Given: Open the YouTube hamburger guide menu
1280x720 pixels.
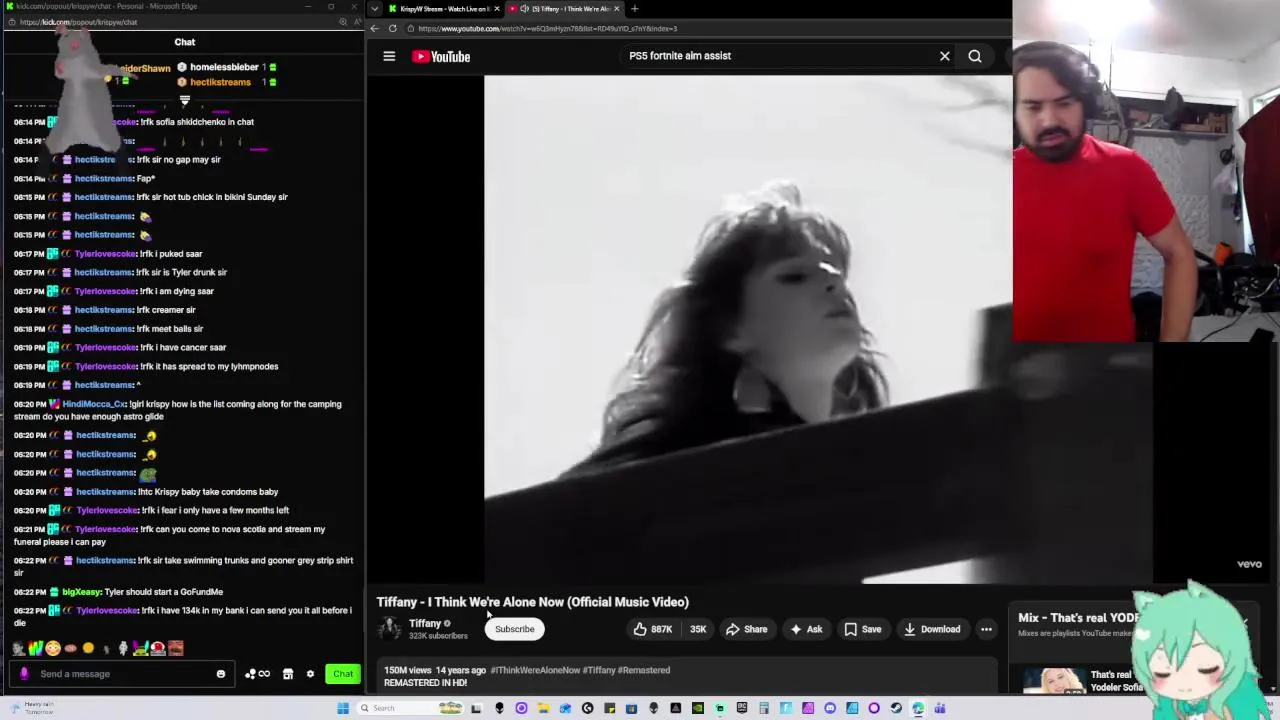Looking at the screenshot, I should coord(389,56).
